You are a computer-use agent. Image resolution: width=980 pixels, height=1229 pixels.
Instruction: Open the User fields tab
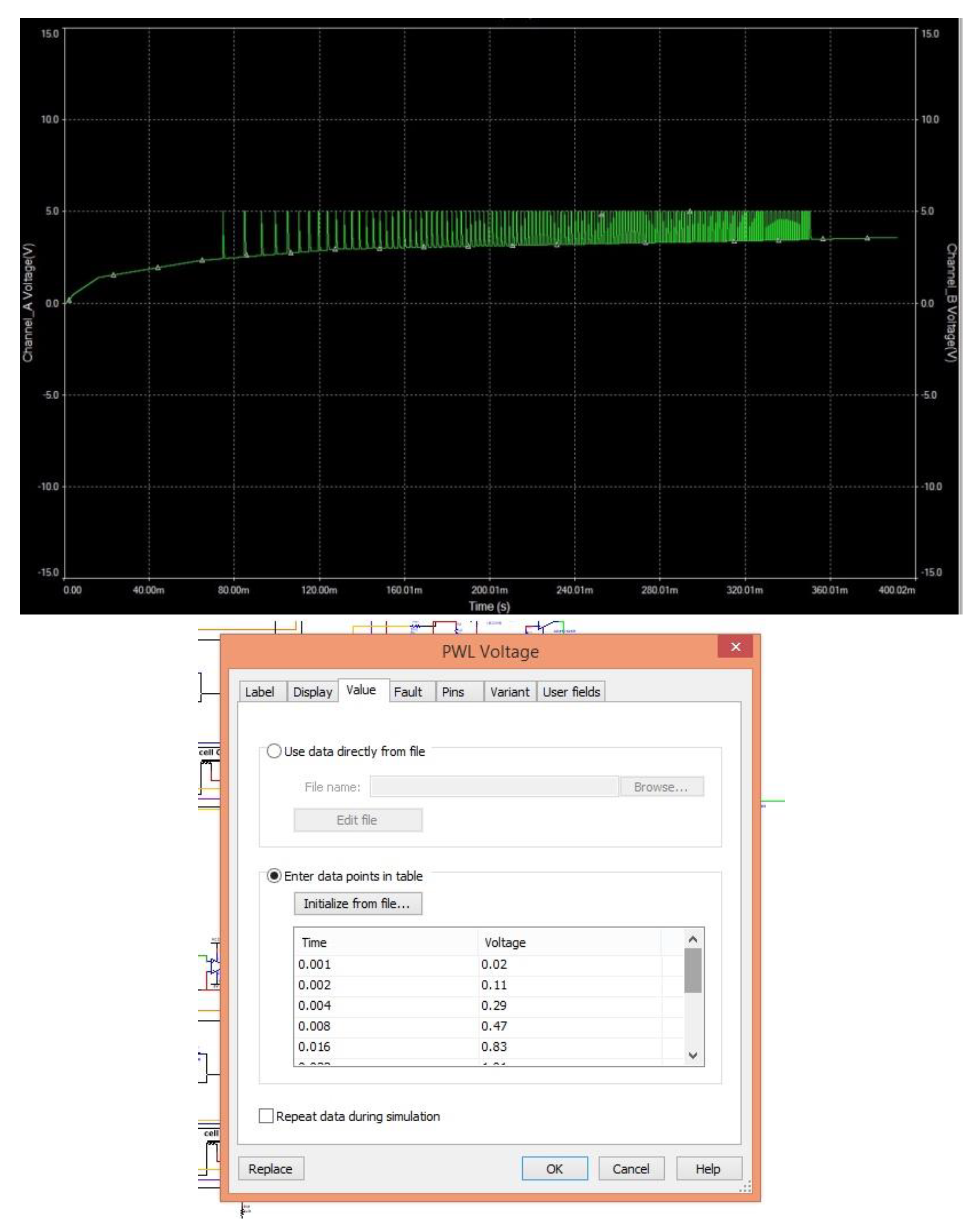[x=571, y=692]
